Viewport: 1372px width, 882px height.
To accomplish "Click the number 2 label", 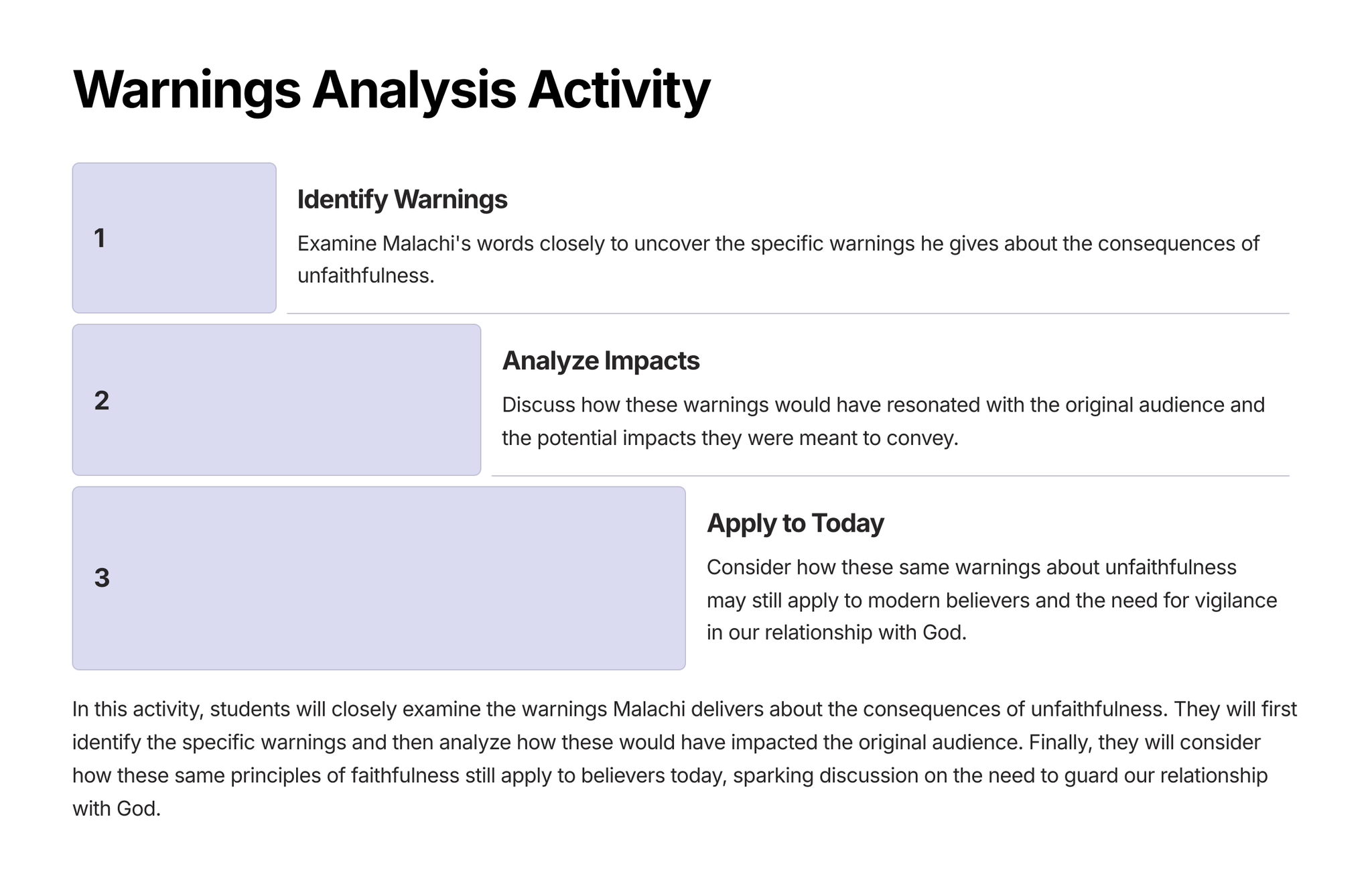I will (102, 401).
